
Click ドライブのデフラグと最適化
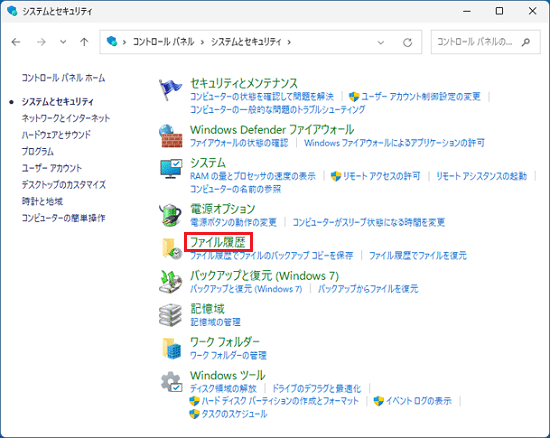coord(316,389)
